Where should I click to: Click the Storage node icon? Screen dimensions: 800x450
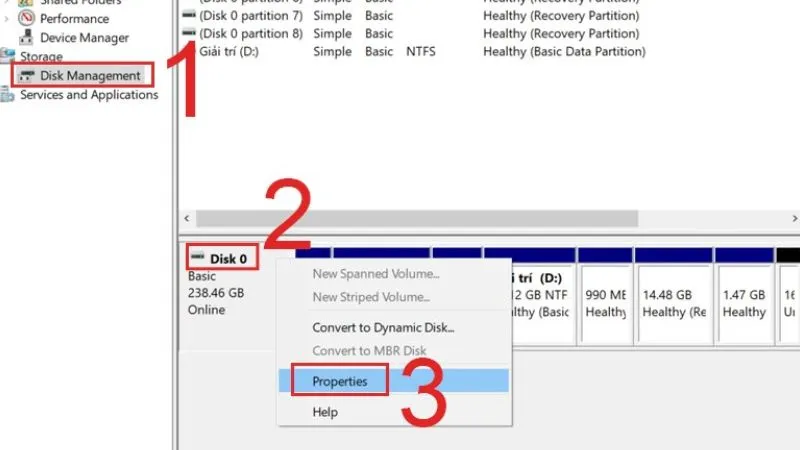(9, 57)
